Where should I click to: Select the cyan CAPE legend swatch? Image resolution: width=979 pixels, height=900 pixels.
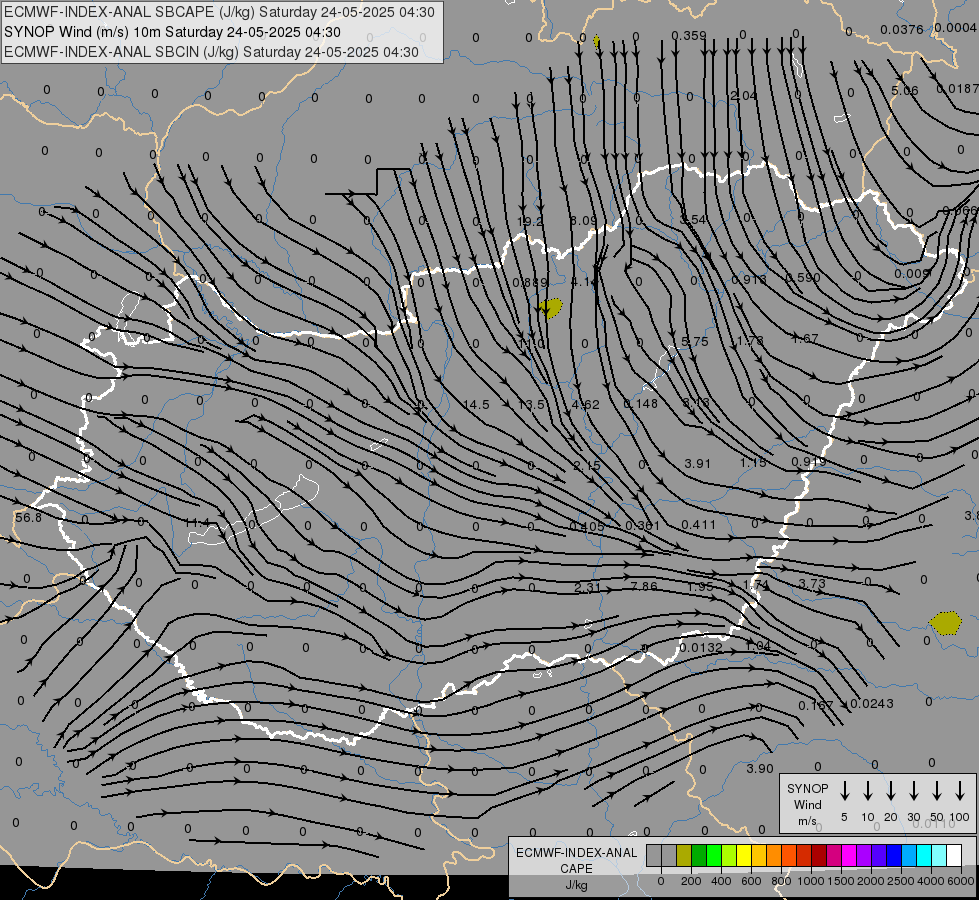coord(923,855)
